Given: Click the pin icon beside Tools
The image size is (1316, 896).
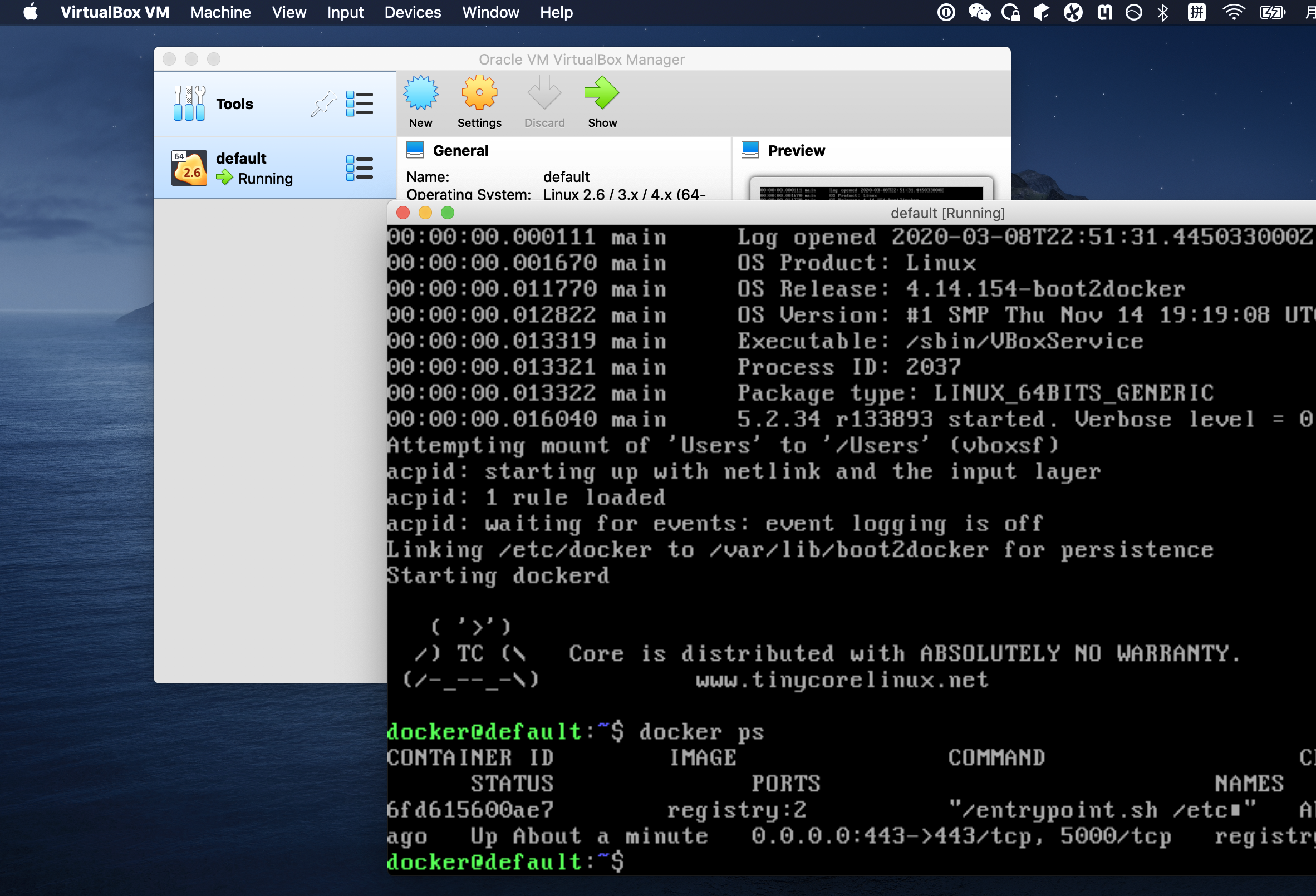Looking at the screenshot, I should tap(323, 104).
